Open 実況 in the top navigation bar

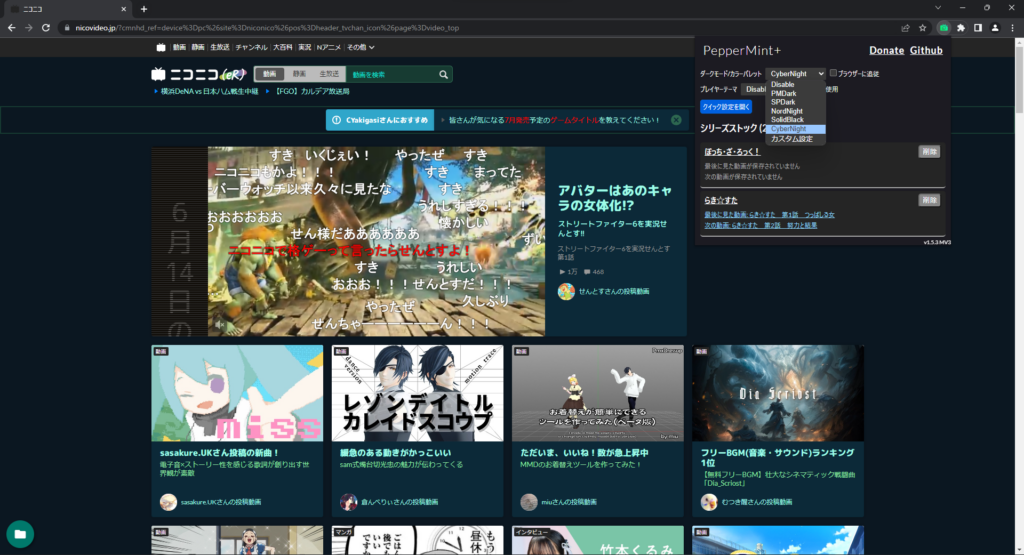tap(304, 47)
